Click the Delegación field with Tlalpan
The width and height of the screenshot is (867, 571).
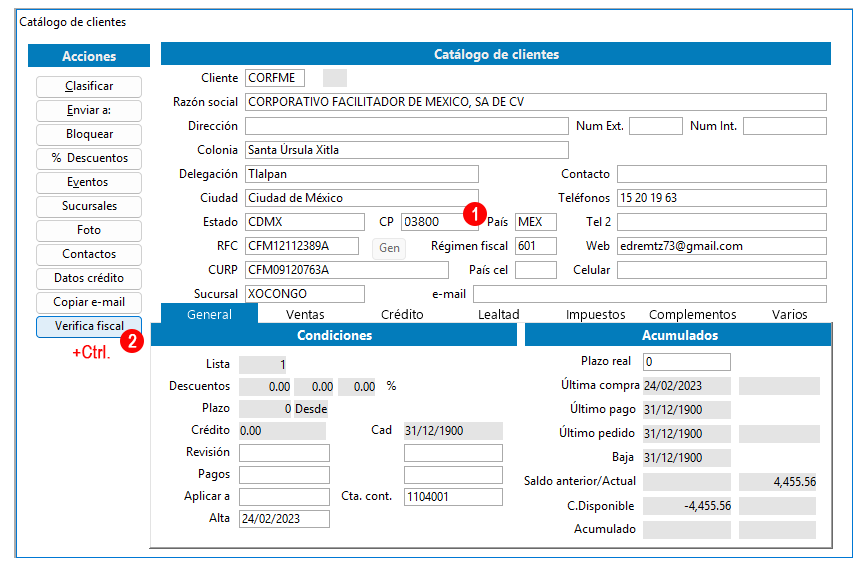pos(362,174)
